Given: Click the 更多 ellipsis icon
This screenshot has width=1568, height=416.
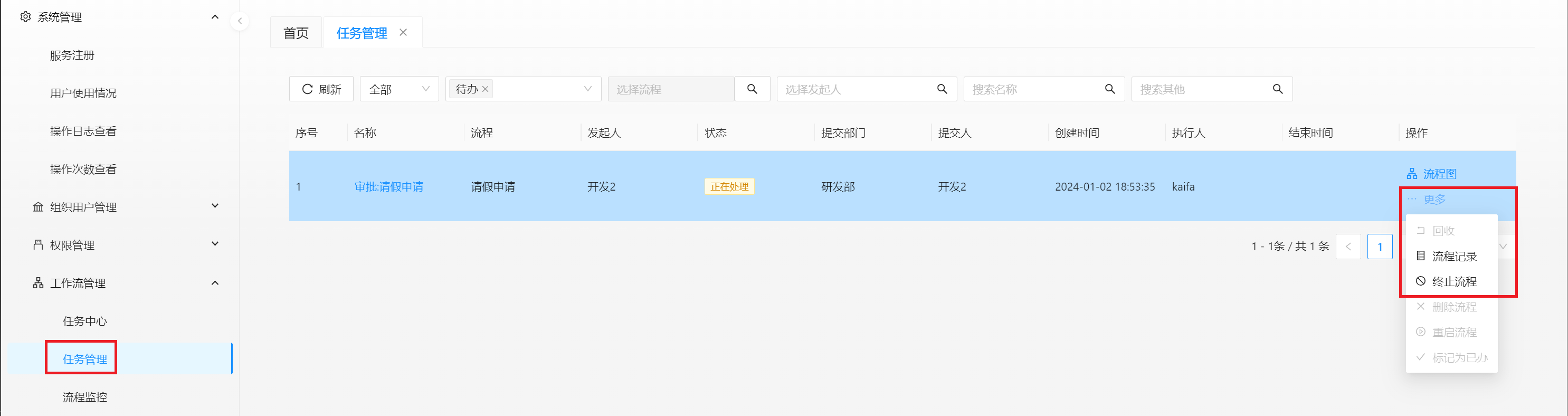Looking at the screenshot, I should pos(1412,199).
